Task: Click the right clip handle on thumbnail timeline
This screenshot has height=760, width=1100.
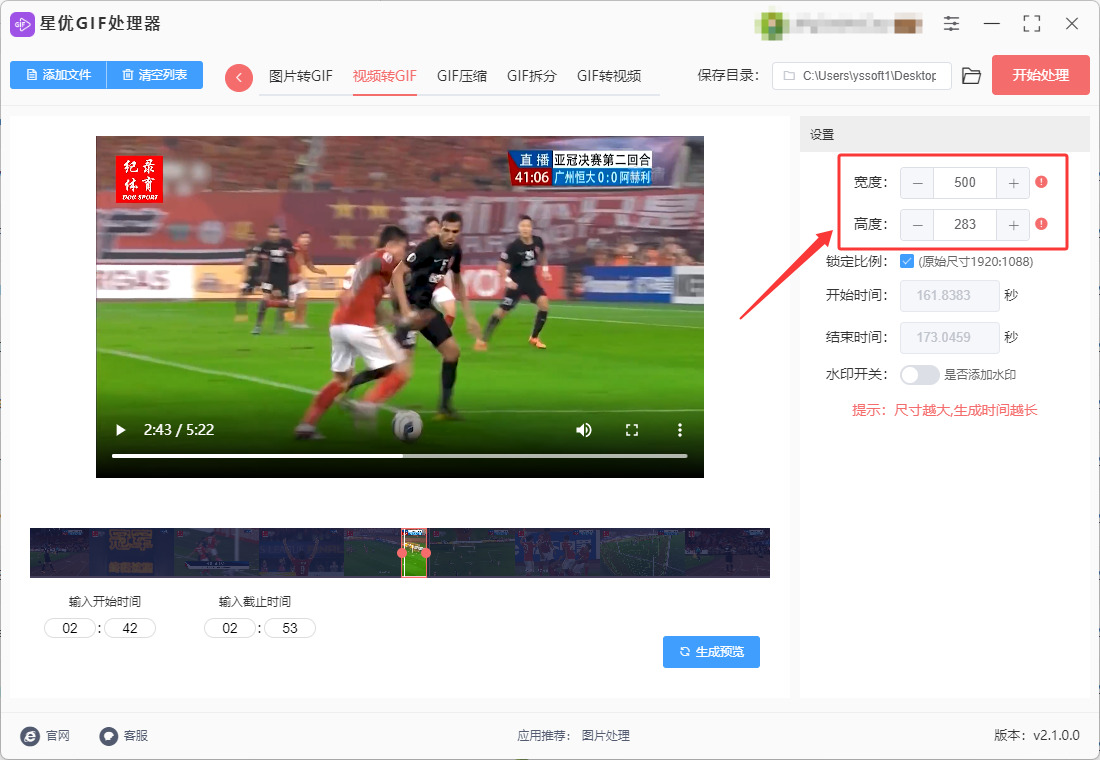Action: 426,553
